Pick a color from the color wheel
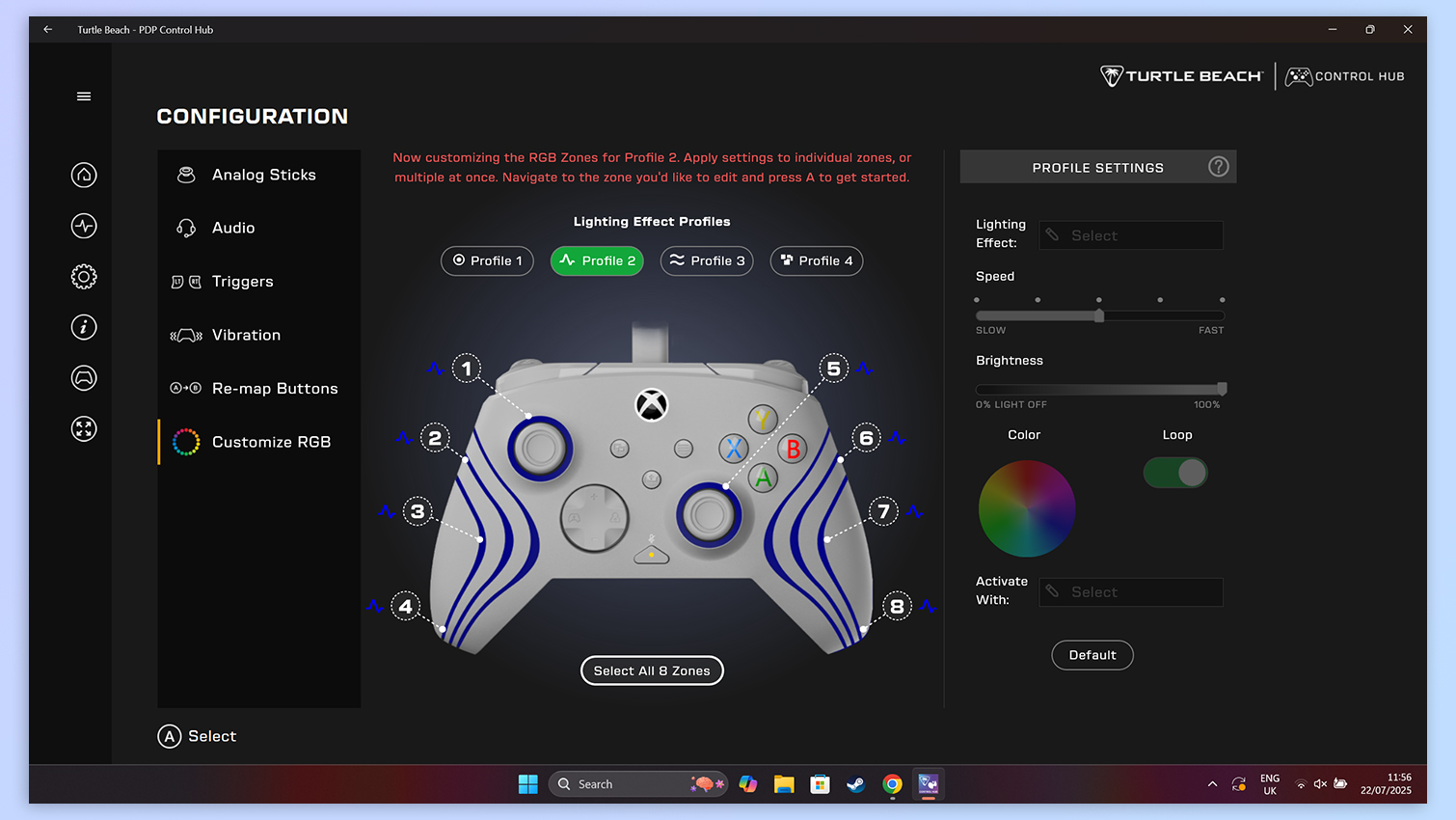The image size is (1456, 820). 1026,508
